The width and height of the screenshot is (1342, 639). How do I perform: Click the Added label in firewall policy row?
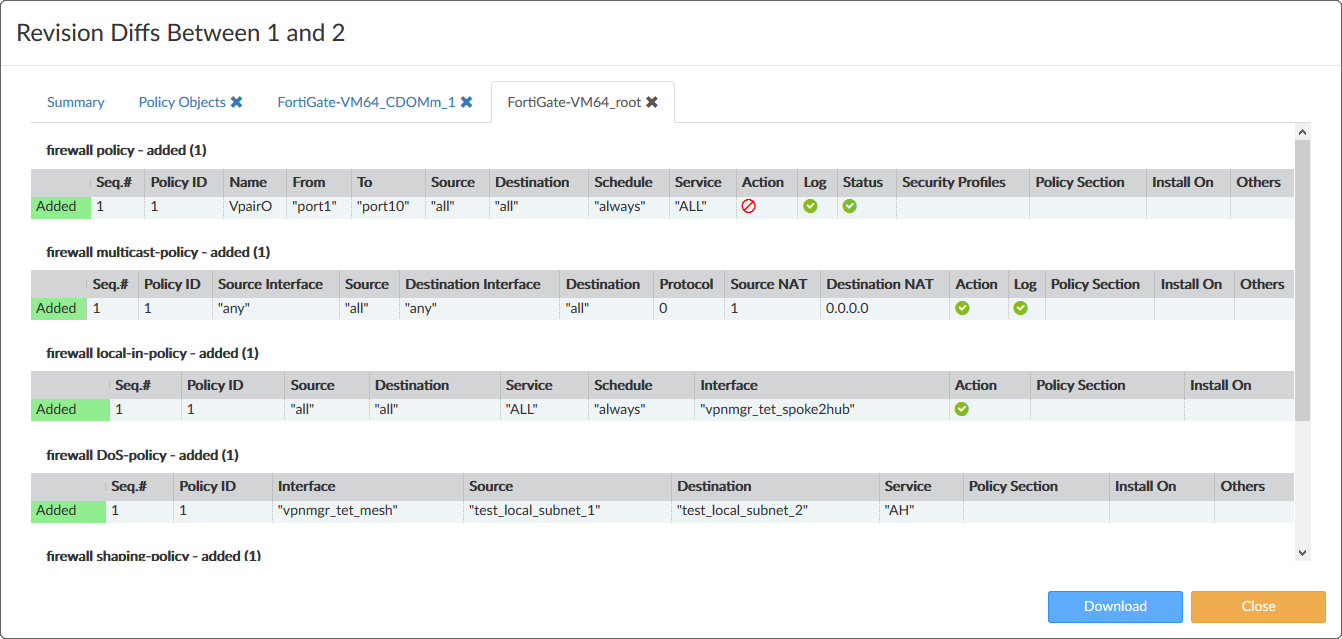pyautogui.click(x=57, y=207)
